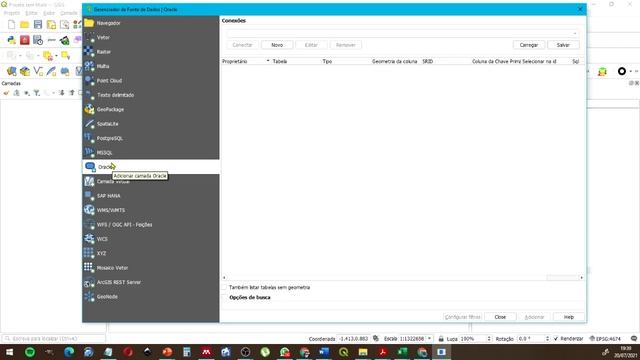The image size is (640, 360).
Task: Click the table's right scroll arrow
Action: coord(582,278)
